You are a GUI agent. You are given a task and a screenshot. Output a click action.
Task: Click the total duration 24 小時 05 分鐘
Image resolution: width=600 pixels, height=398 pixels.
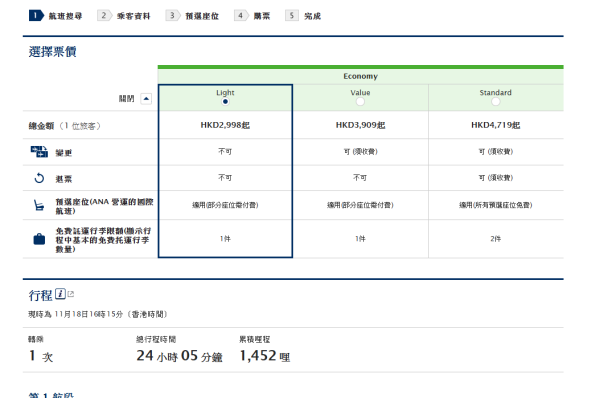pyautogui.click(x=179, y=356)
